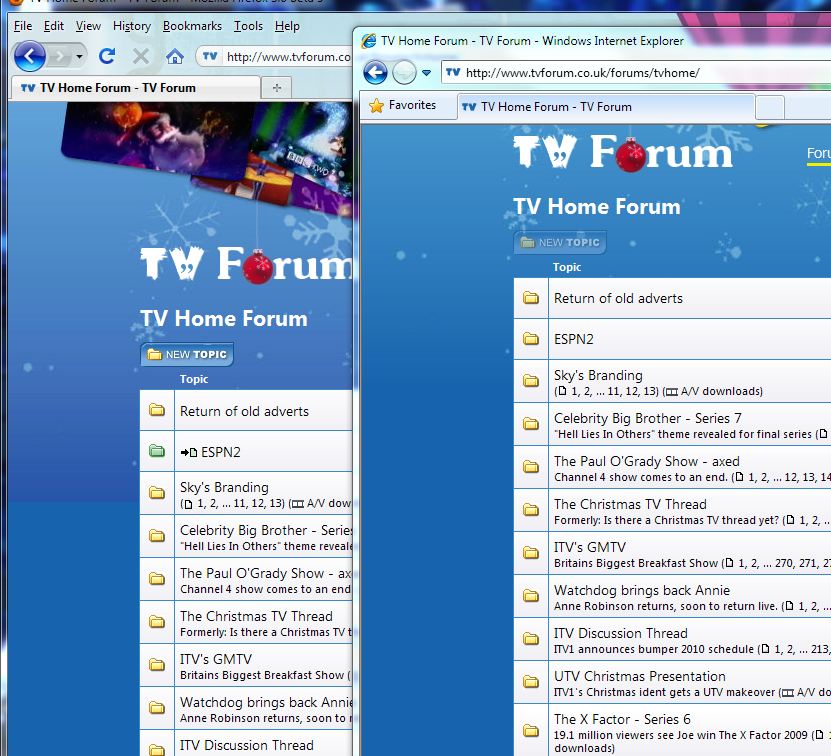Open Firefox back/forward history dropdown arrow

coord(79,56)
